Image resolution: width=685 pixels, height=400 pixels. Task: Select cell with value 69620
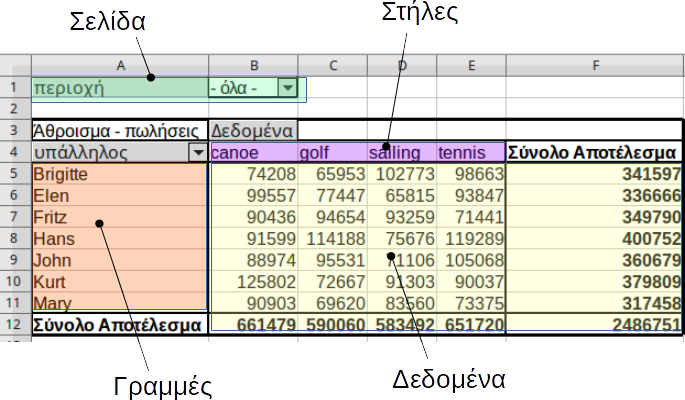click(x=333, y=303)
